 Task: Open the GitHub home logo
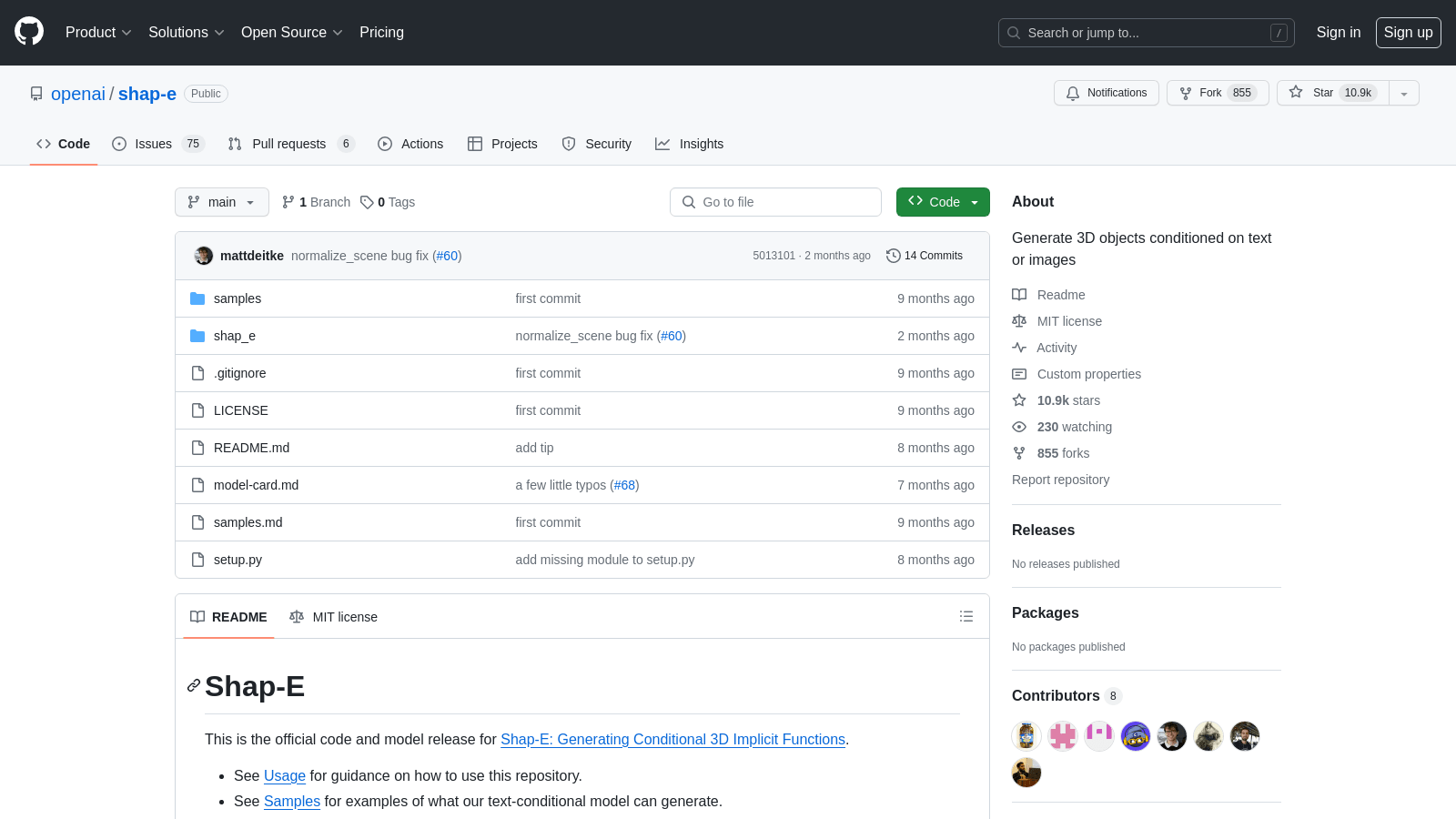click(29, 32)
